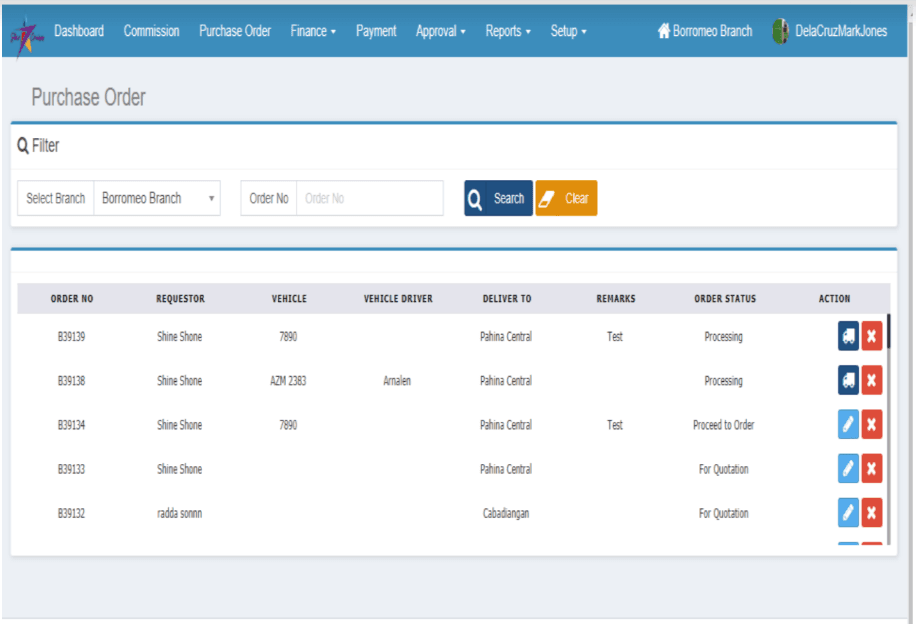The image size is (916, 624).
Task: Select order number B39138
Action: point(71,381)
